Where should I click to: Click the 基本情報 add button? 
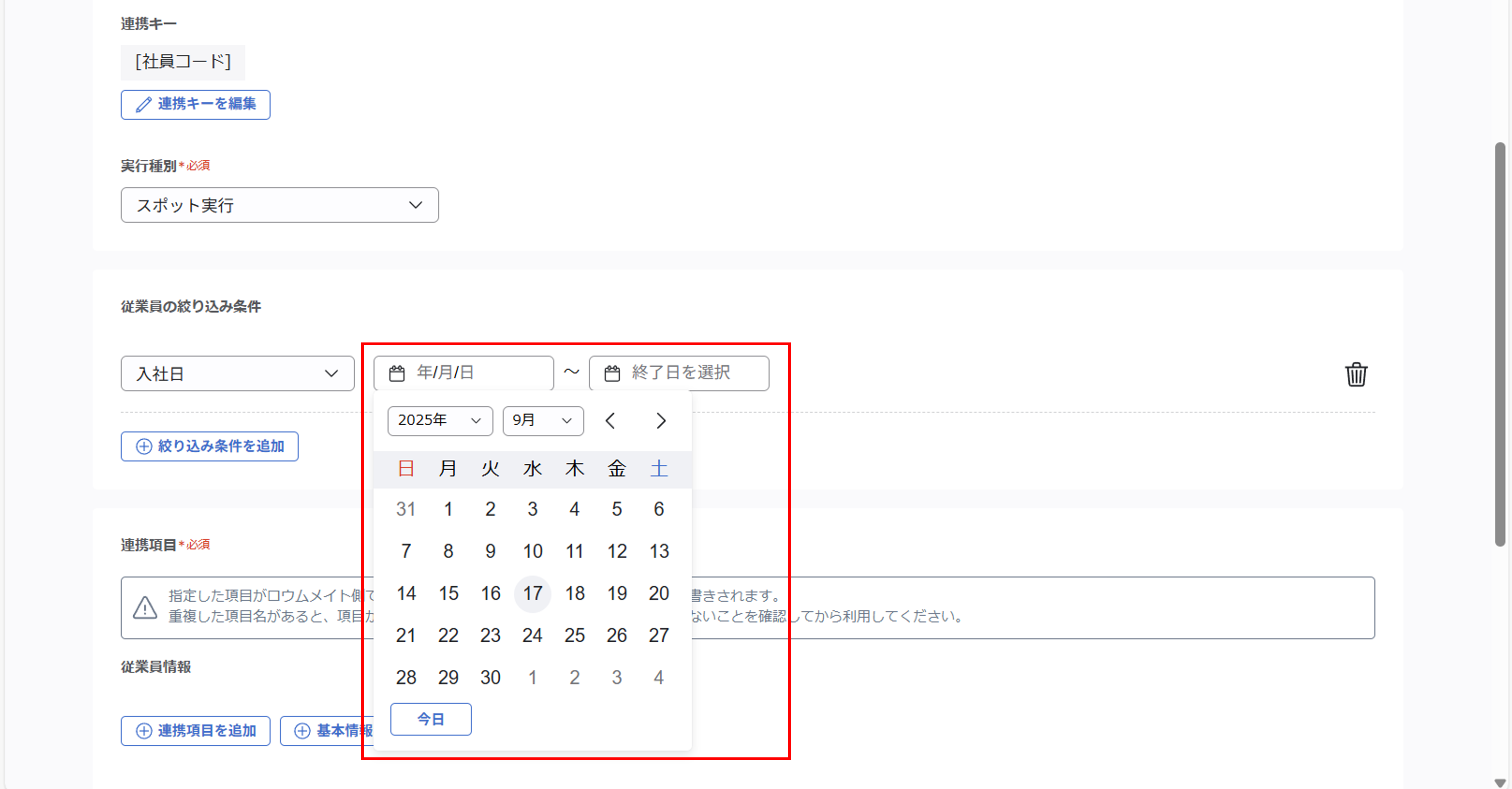(329, 730)
